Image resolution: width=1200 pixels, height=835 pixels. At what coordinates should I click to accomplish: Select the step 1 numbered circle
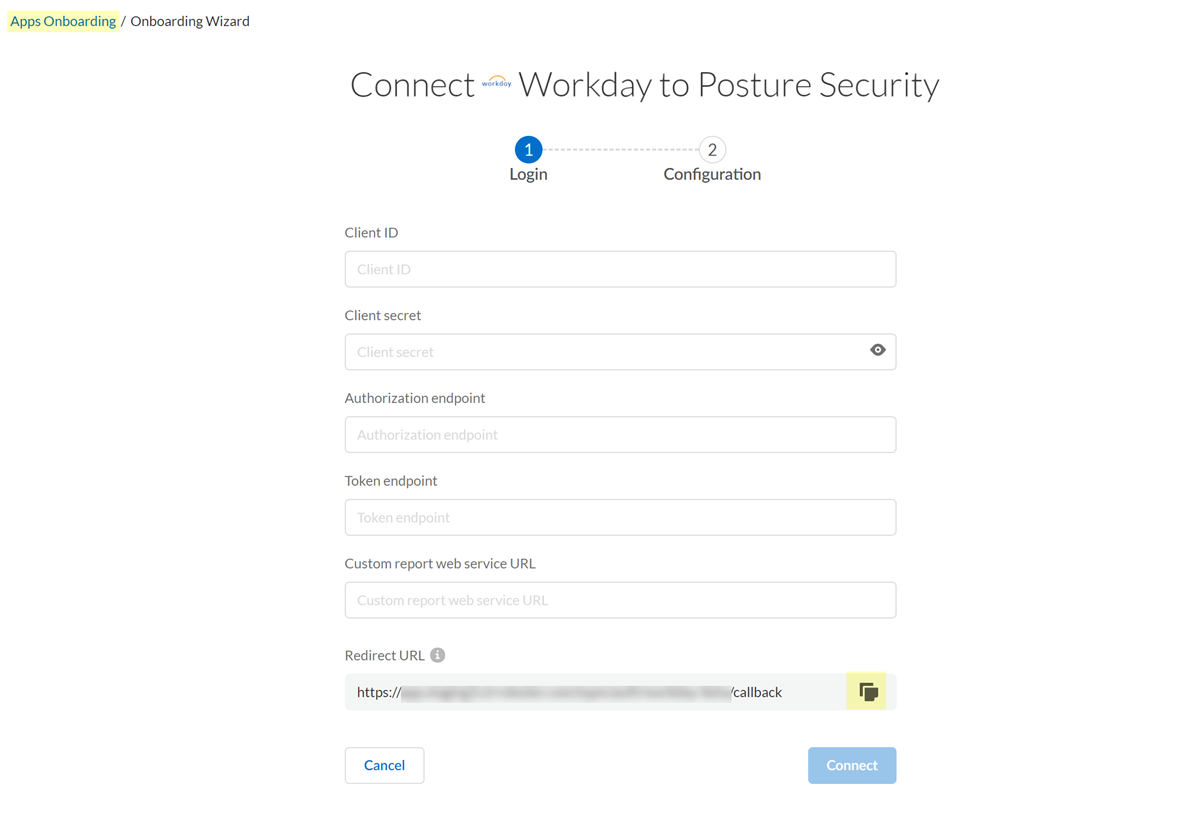[x=528, y=150]
